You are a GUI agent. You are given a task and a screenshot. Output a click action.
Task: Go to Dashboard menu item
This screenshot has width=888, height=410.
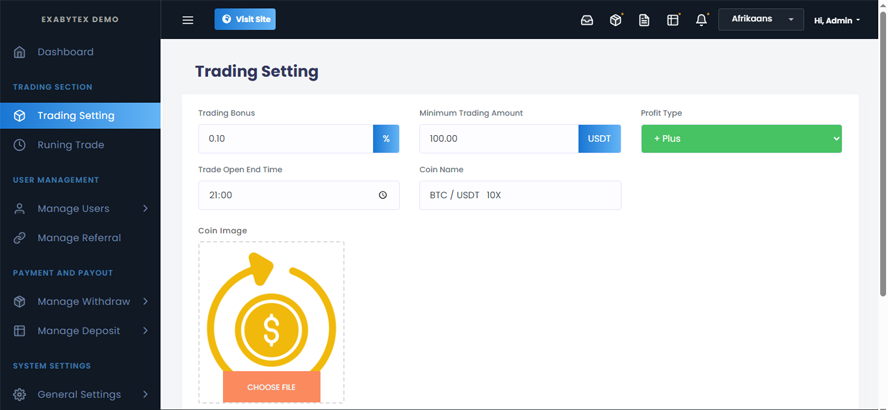tap(80, 52)
